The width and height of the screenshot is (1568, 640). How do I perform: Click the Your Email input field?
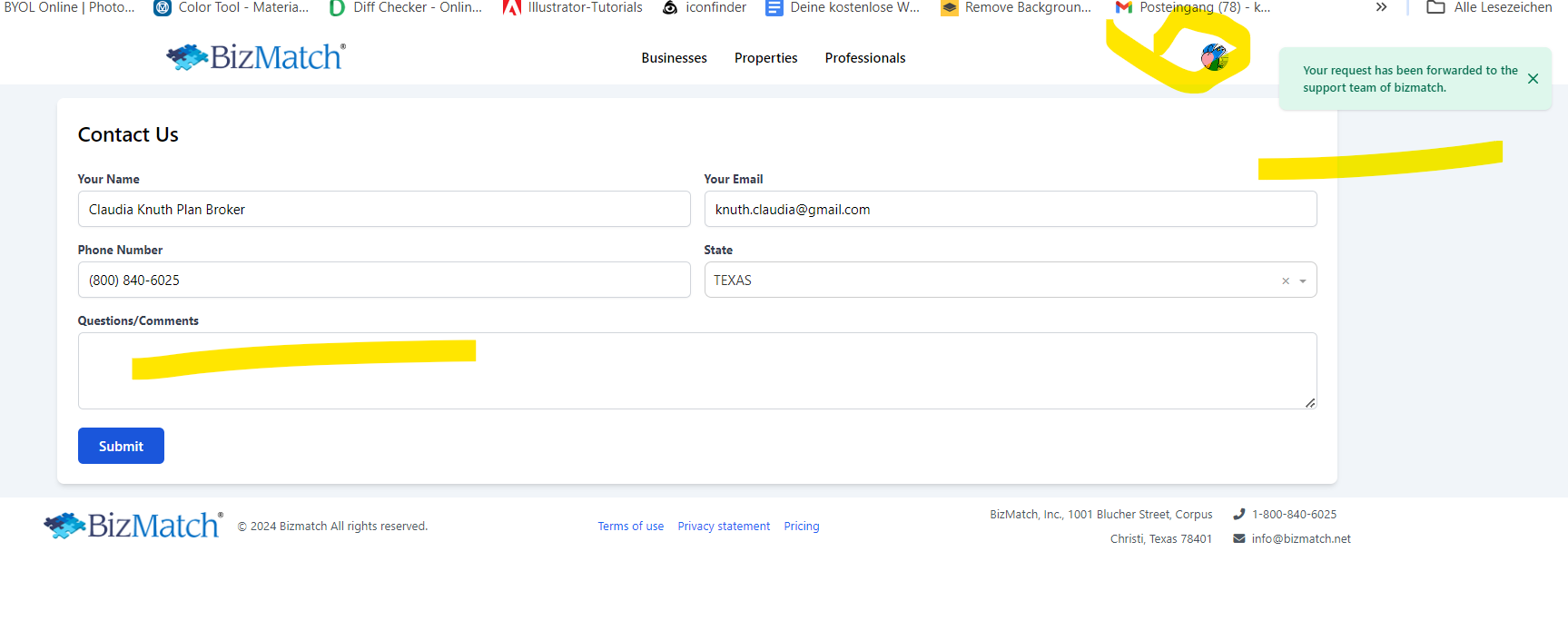click(1010, 210)
